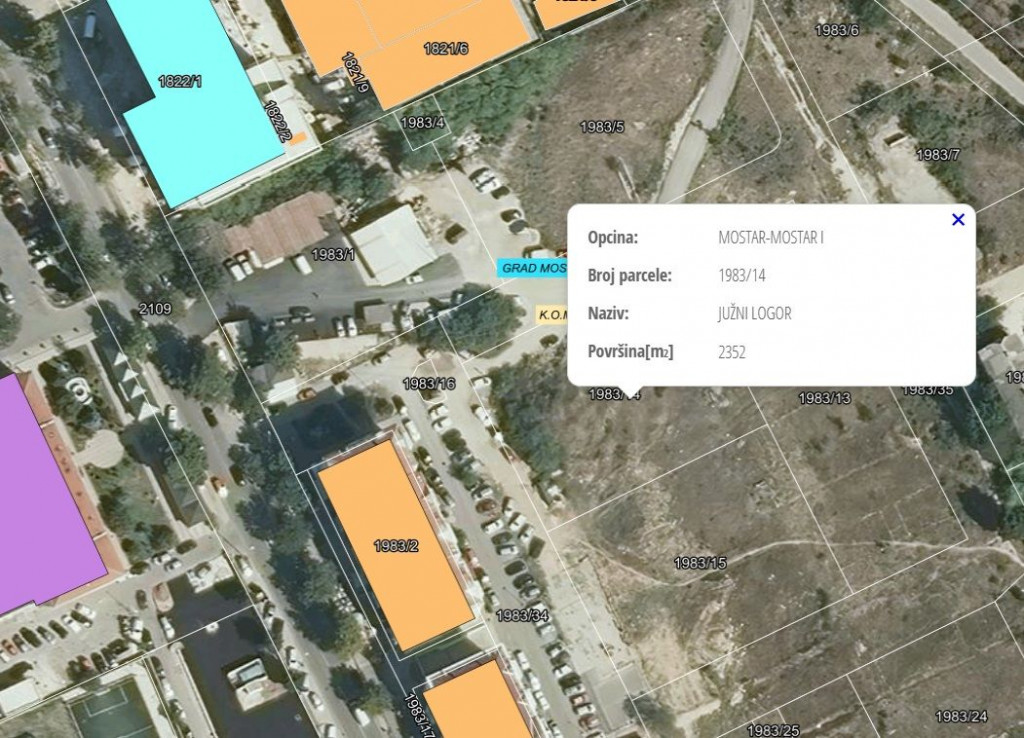Select parcel 1983/5 on the map
The image size is (1024, 738).
pos(602,127)
